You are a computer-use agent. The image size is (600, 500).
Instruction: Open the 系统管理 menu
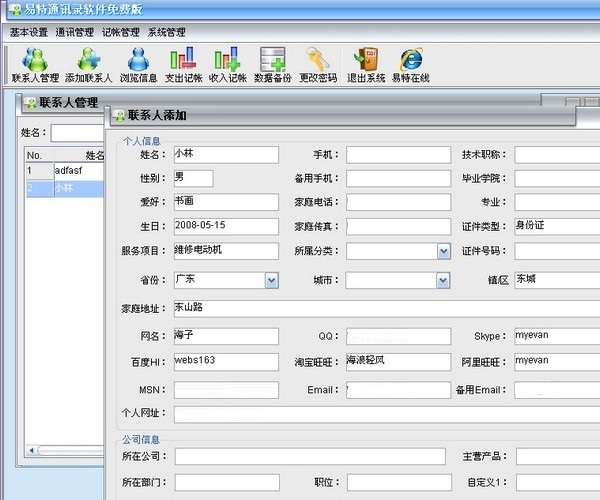pos(167,32)
